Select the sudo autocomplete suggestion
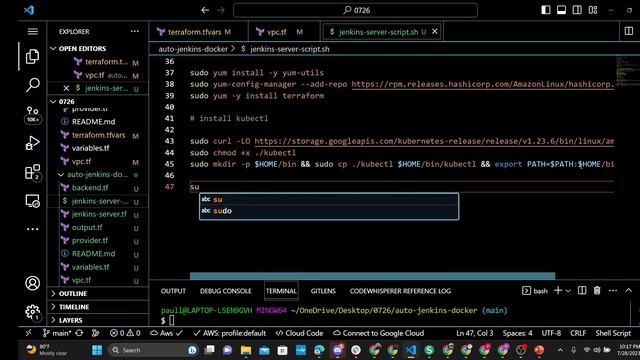Image resolution: width=640 pixels, height=360 pixels. click(329, 211)
